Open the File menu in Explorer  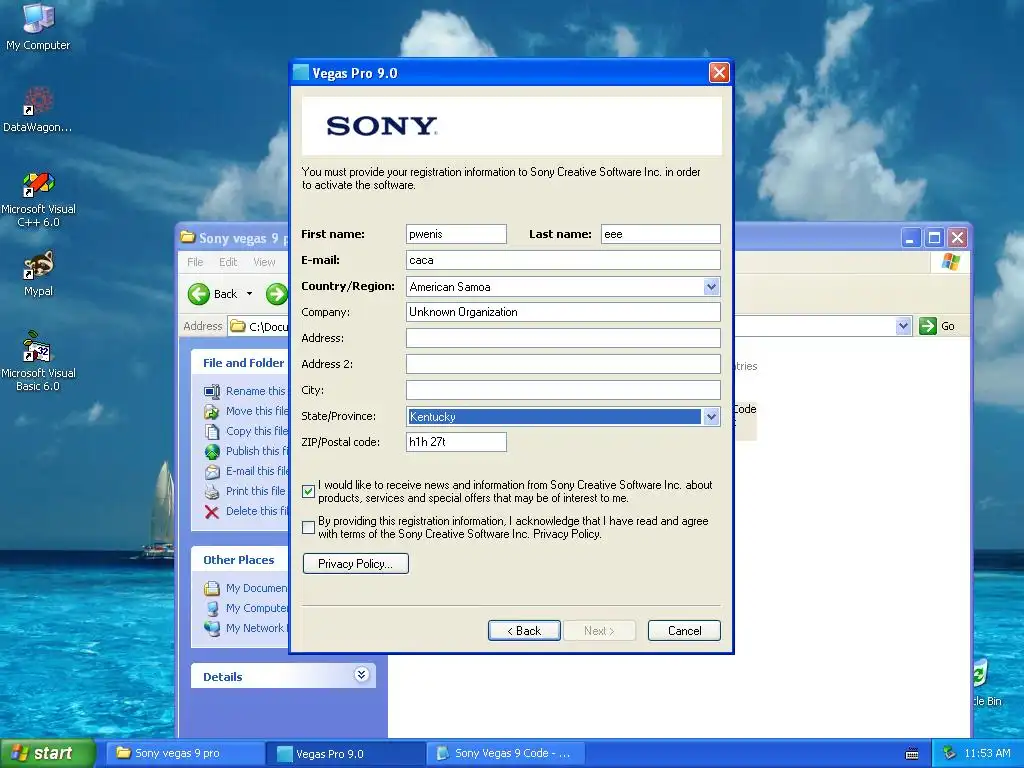(195, 262)
